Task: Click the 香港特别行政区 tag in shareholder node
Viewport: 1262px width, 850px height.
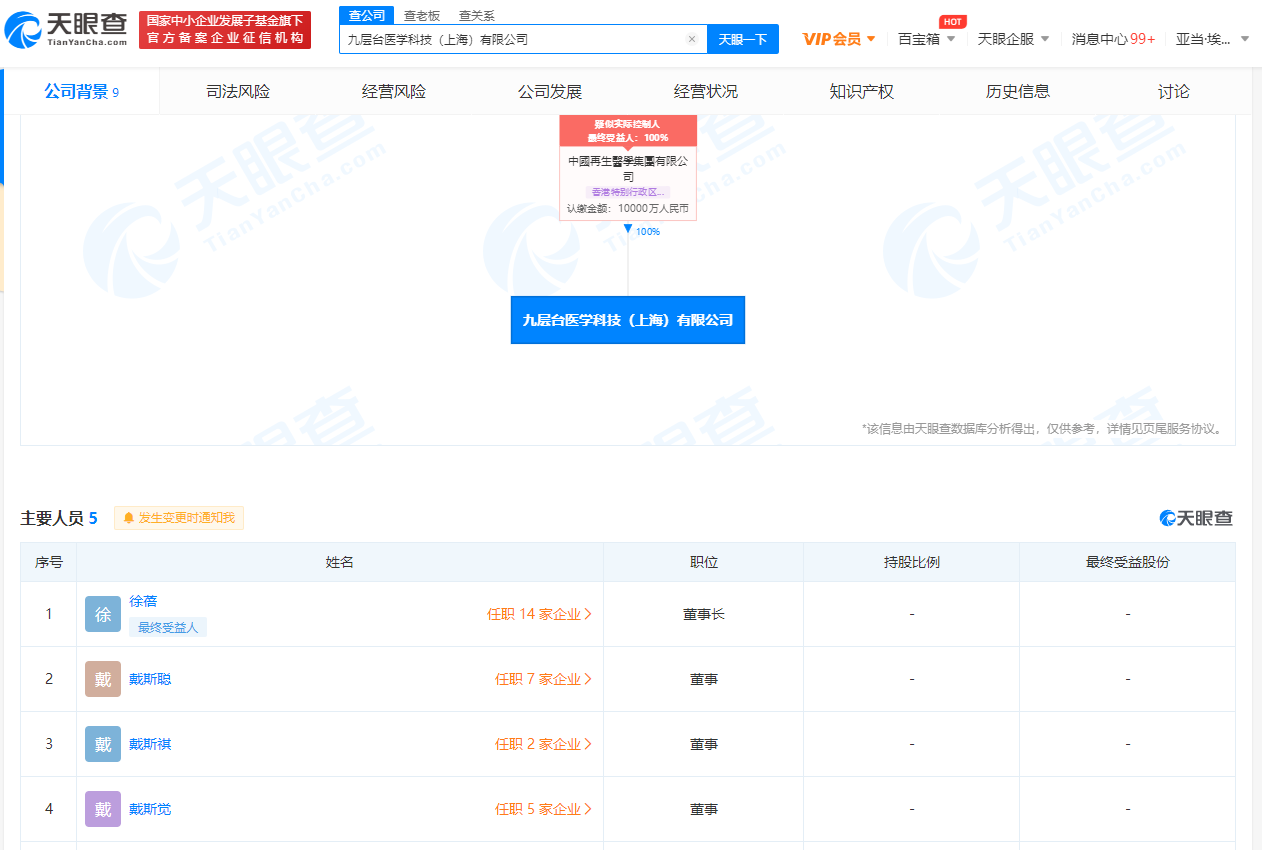Action: coord(628,192)
